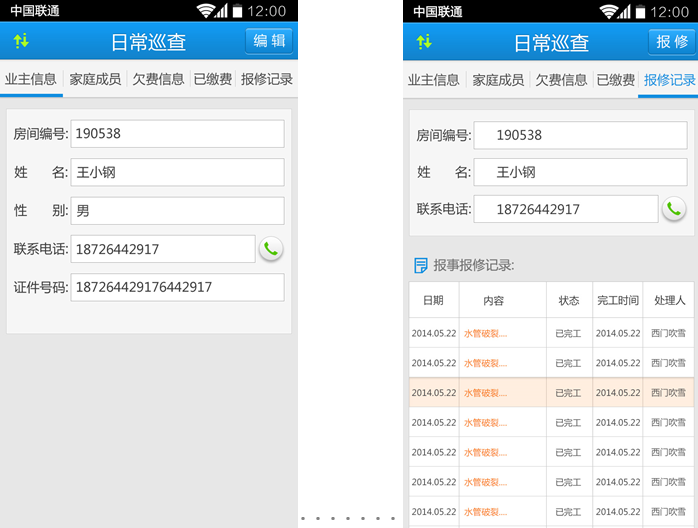
Task: Click 日常巡查 title on left screen
Action: 148,42
